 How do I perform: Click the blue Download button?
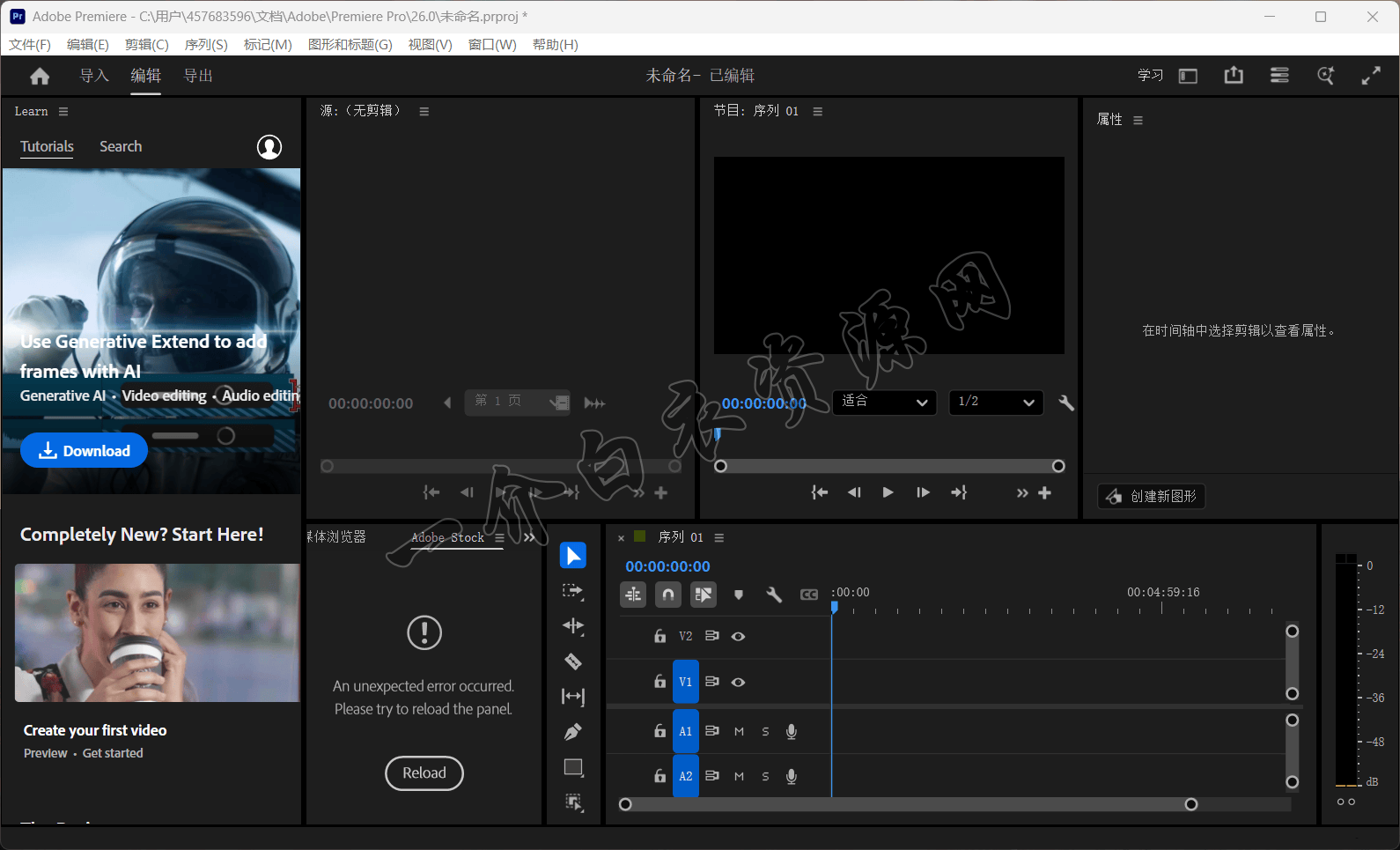pos(85,451)
